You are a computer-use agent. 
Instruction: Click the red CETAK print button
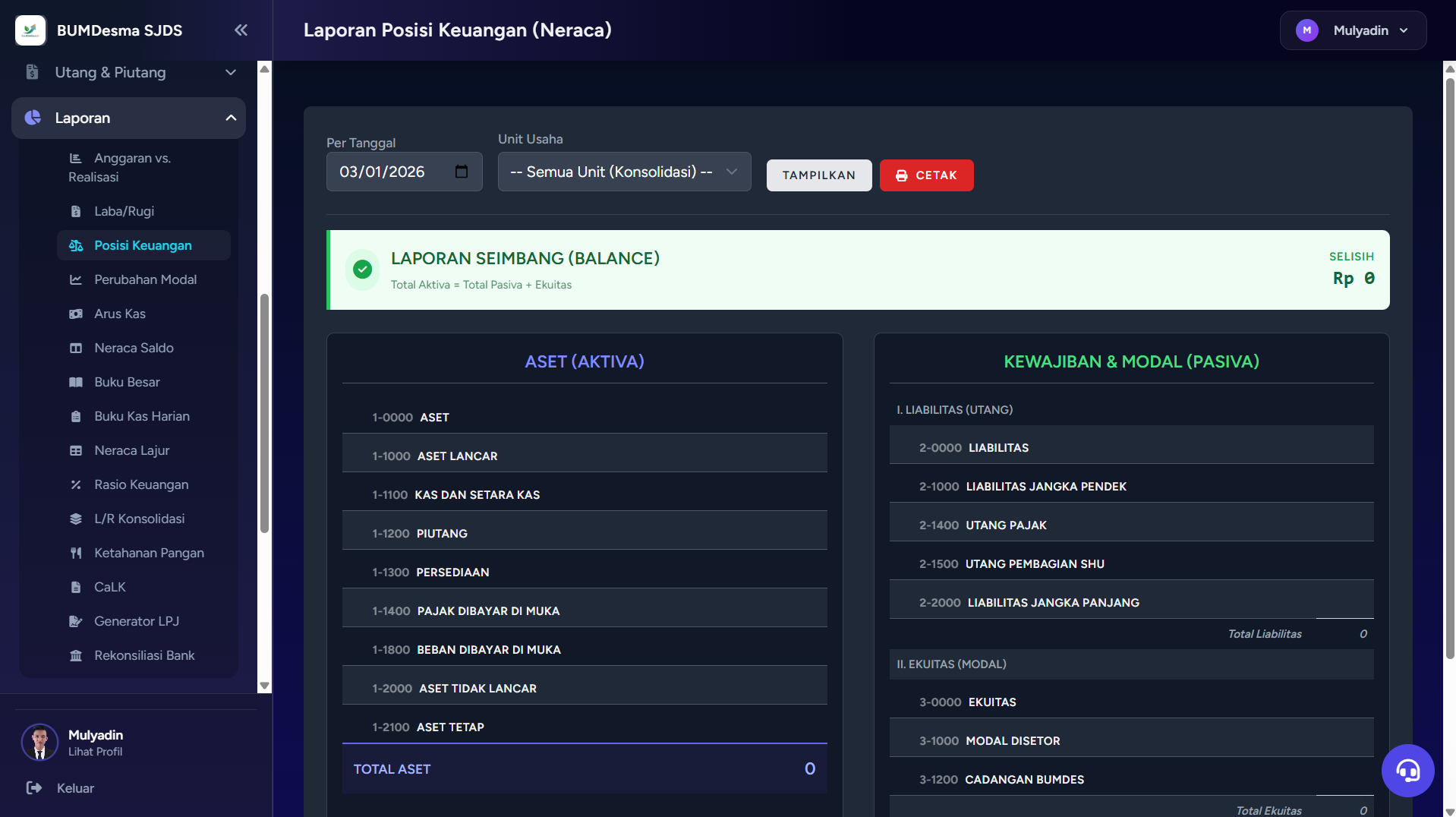(x=925, y=175)
